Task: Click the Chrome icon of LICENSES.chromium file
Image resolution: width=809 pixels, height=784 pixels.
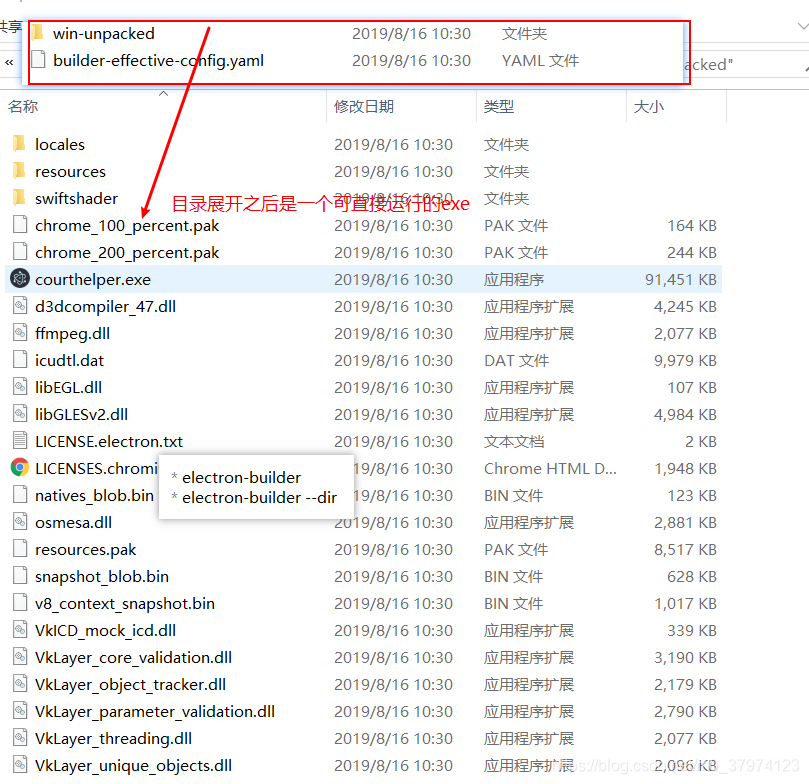Action: [x=20, y=468]
